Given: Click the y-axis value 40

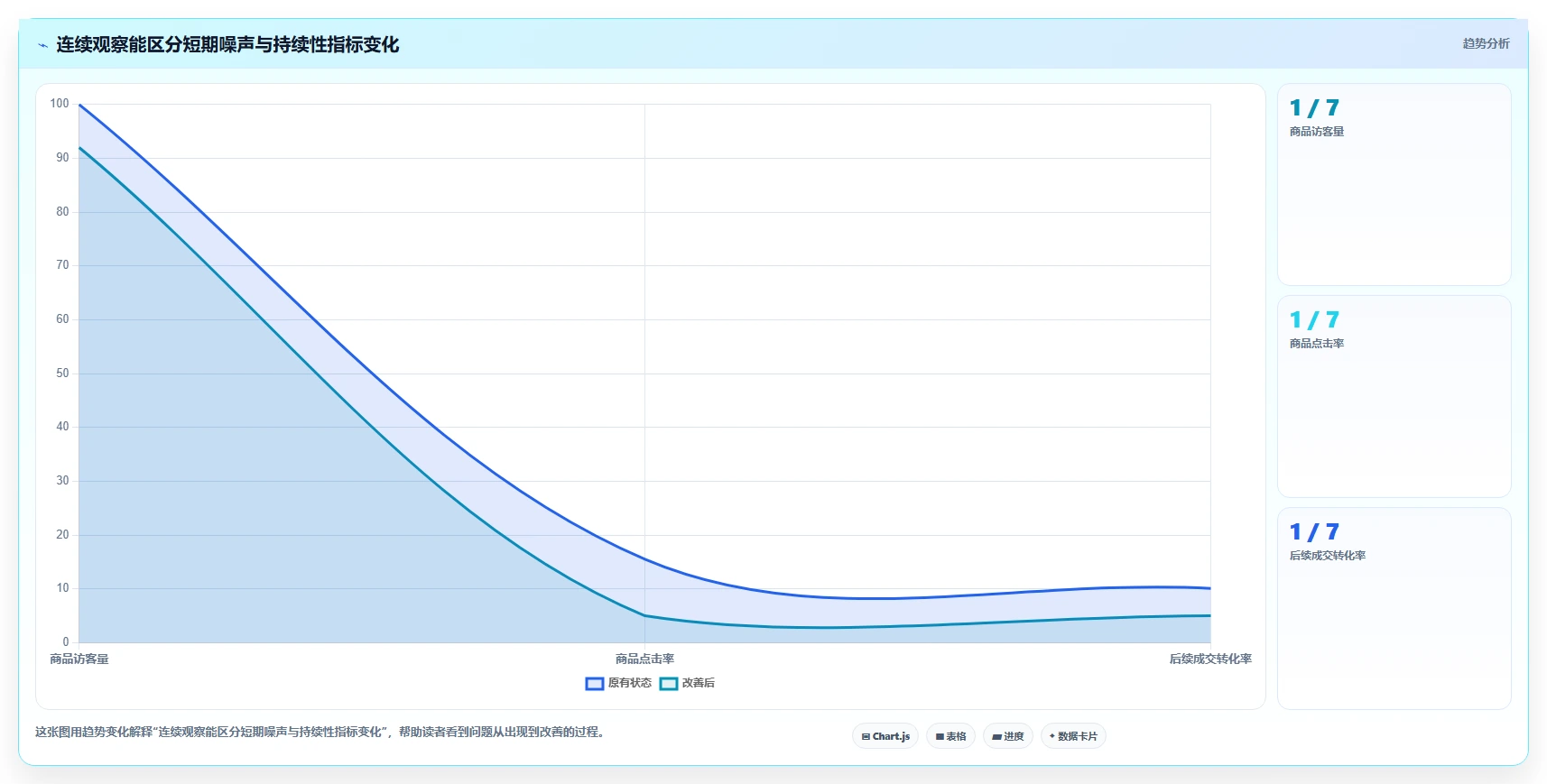Looking at the screenshot, I should pyautogui.click(x=62, y=427).
